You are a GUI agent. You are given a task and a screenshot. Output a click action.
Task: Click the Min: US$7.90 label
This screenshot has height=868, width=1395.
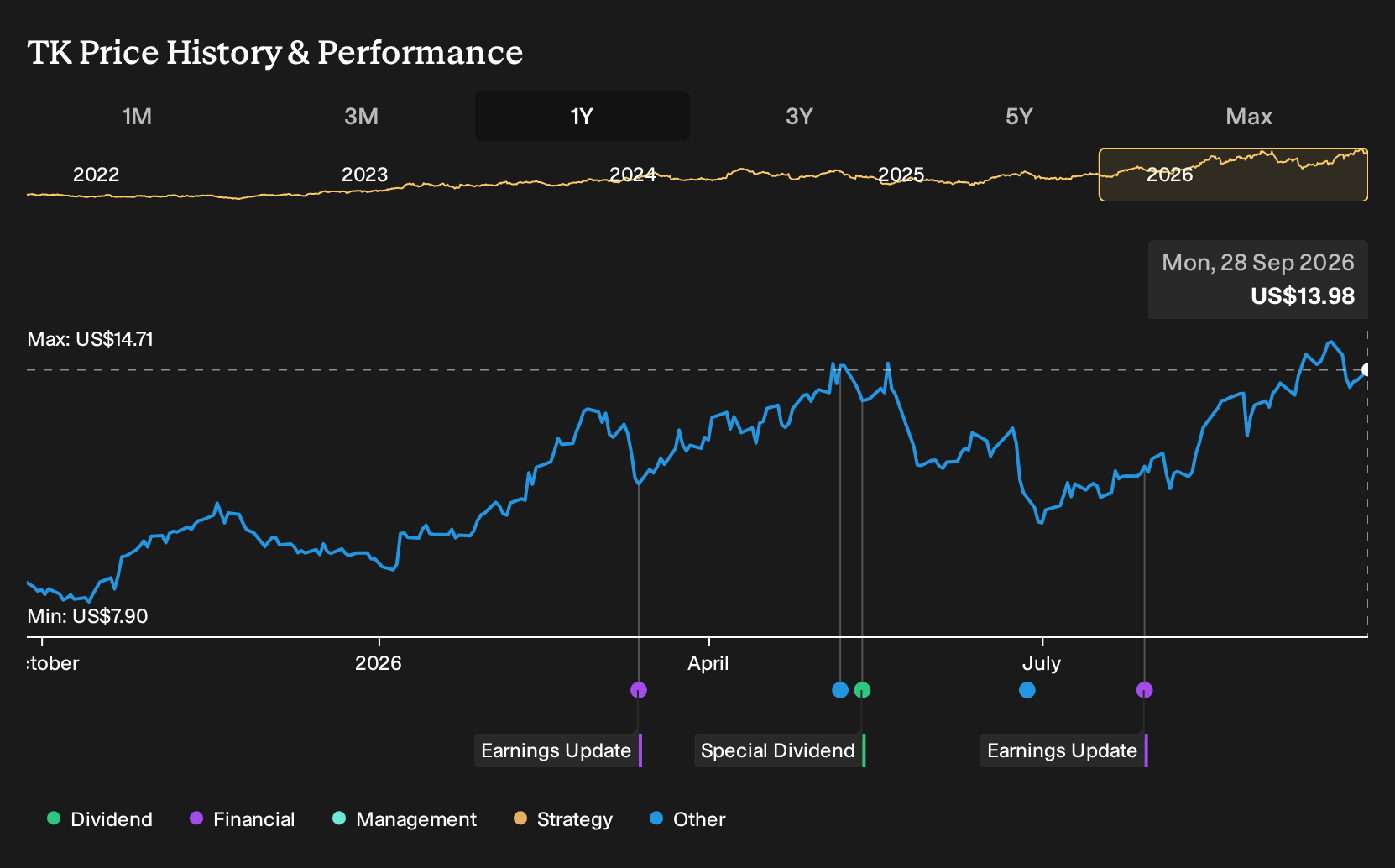coord(87,616)
